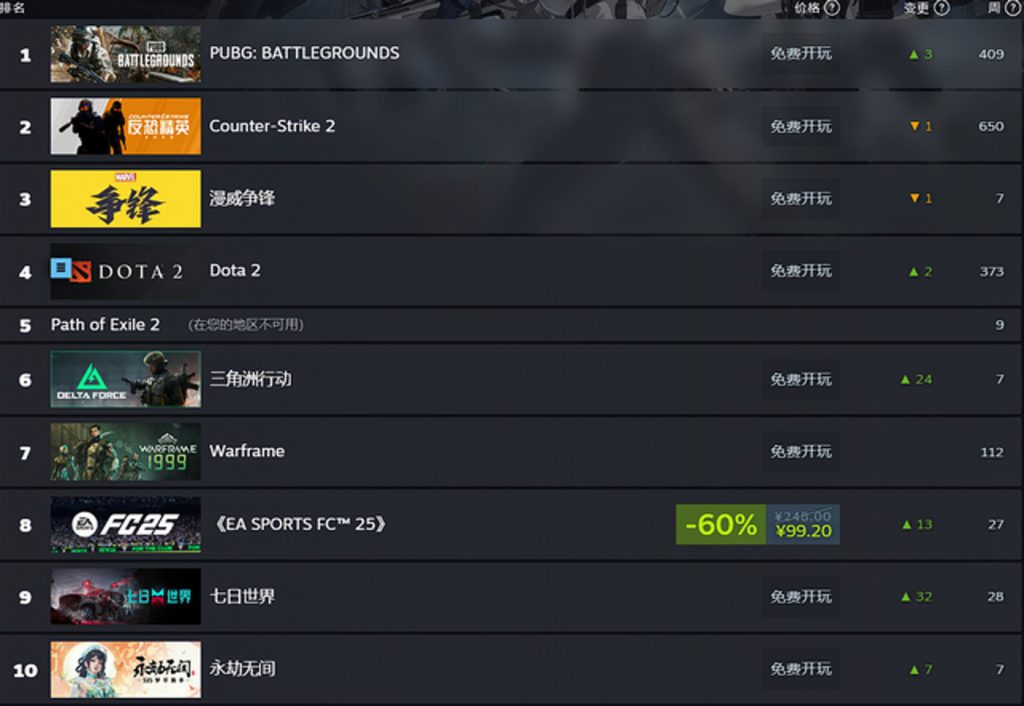Open the Warframe 1999 thumbnail

click(125, 451)
